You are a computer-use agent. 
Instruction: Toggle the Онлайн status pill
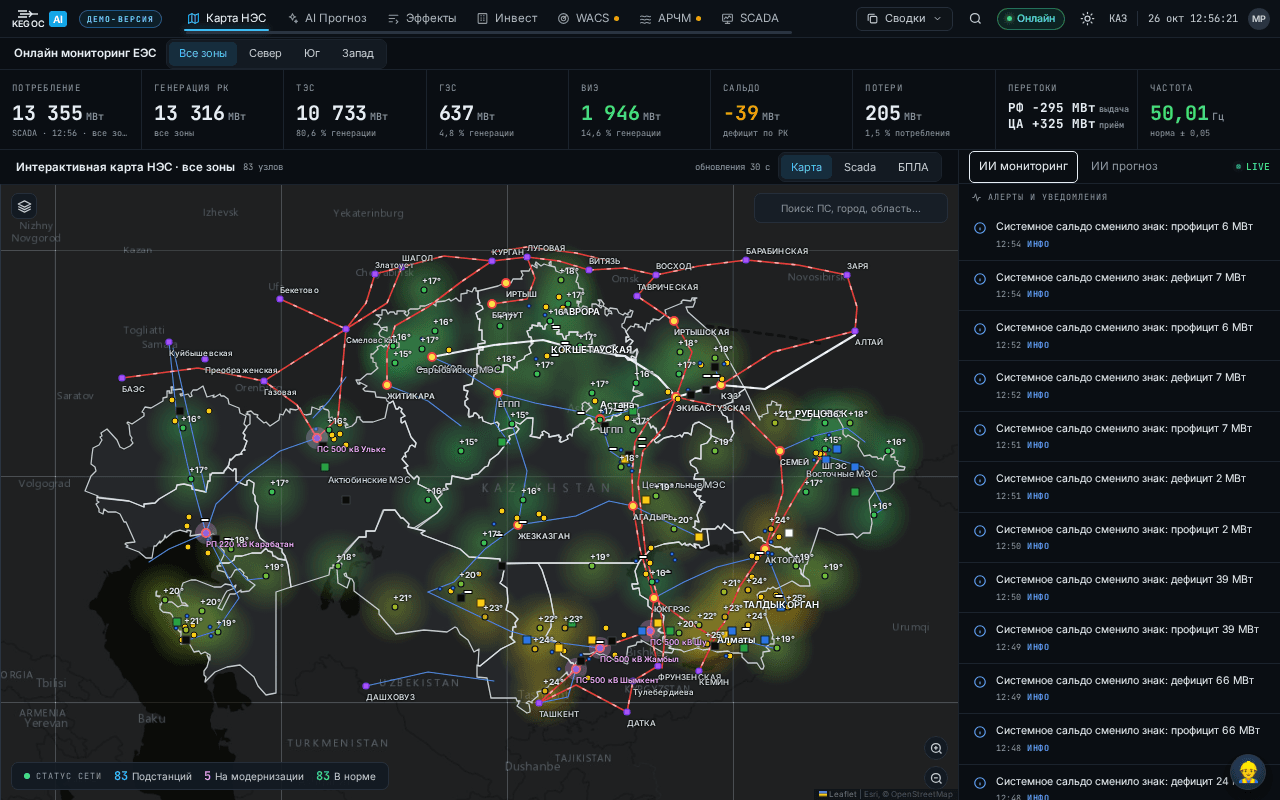coord(1030,18)
